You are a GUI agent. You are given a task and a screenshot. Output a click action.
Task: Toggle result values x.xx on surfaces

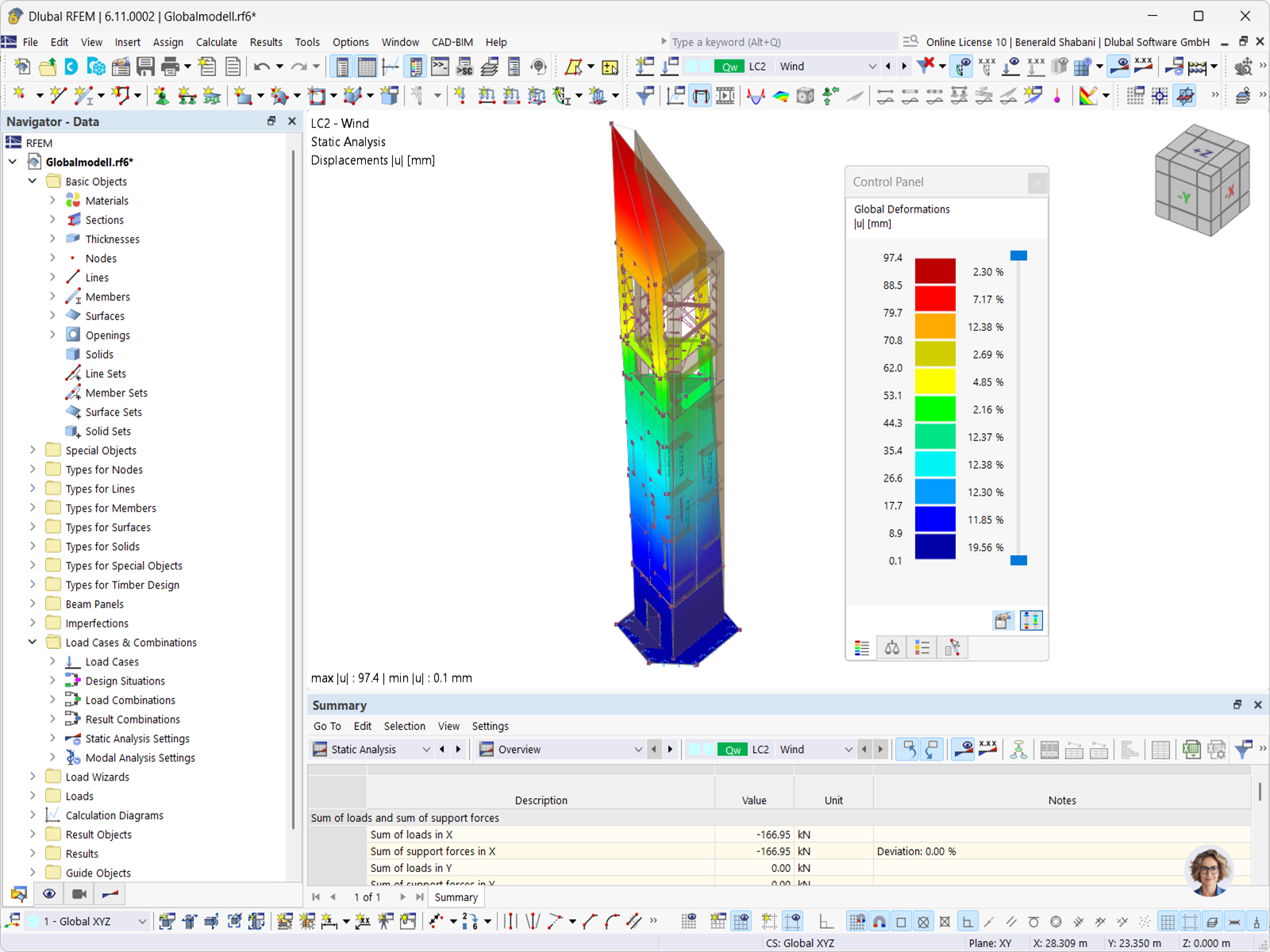1144,67
